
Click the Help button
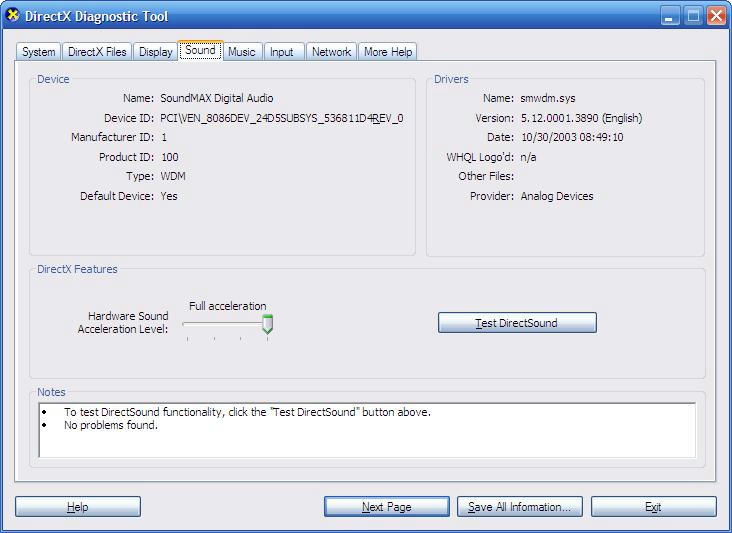[77, 507]
